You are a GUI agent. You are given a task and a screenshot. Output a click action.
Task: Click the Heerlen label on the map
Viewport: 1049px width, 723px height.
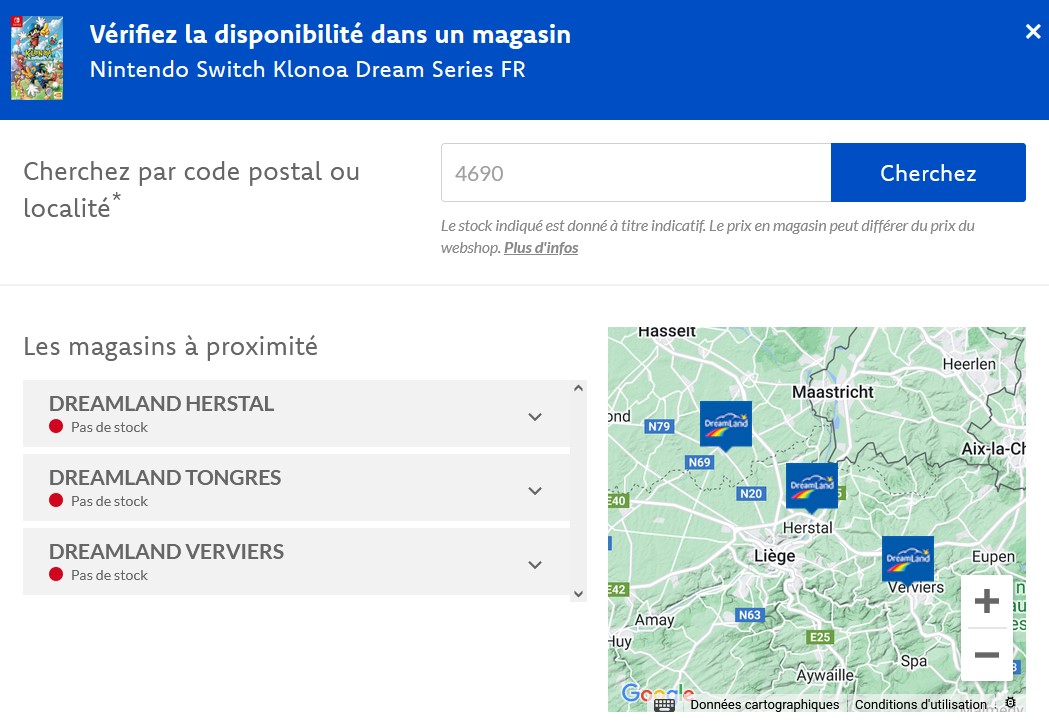[x=969, y=365]
